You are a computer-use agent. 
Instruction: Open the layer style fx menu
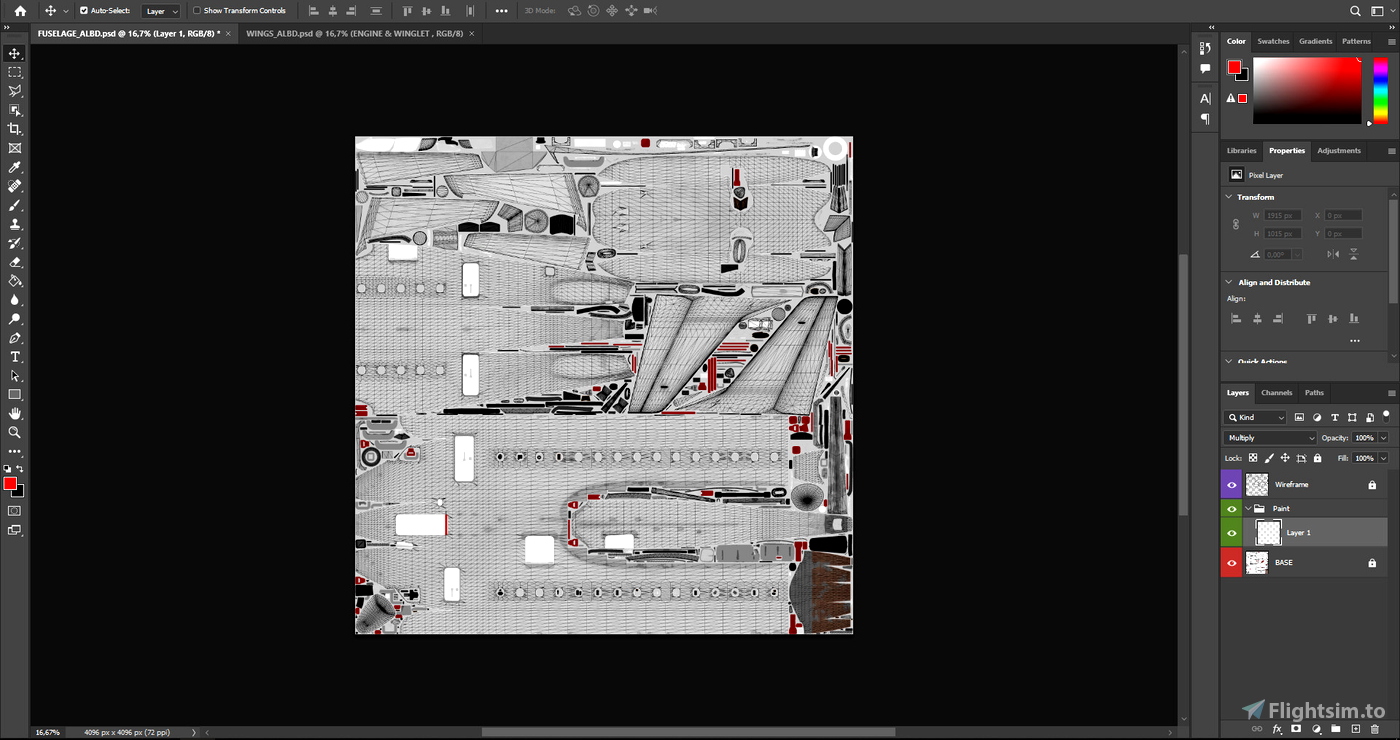1277,729
